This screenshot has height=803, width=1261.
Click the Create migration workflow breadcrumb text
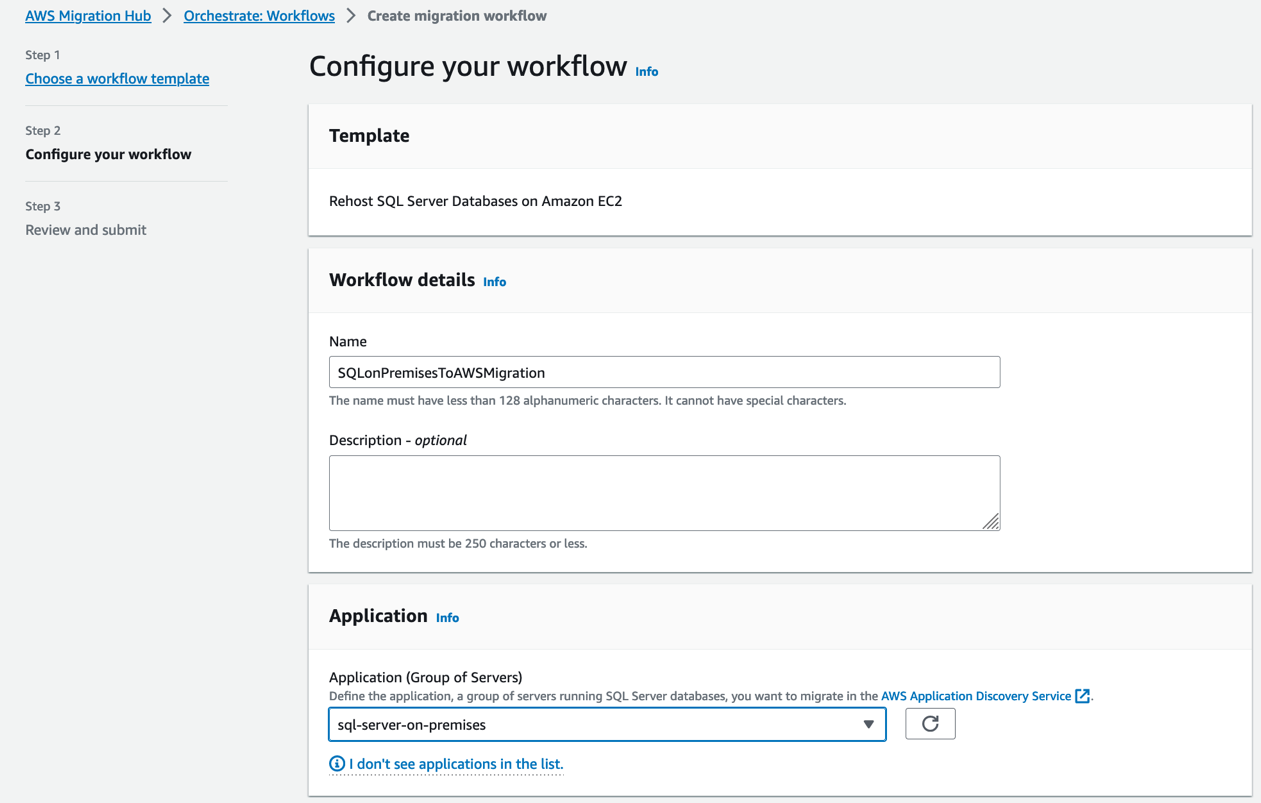pyautogui.click(x=457, y=16)
